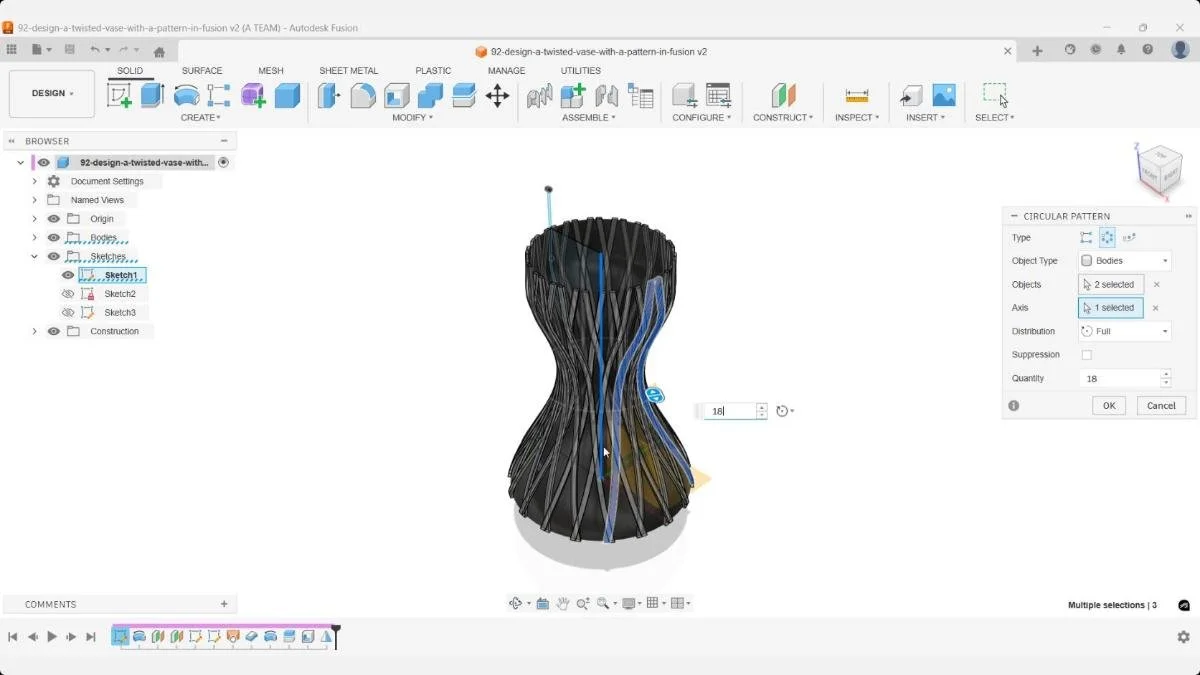
Task: Select the Zoom tool
Action: click(583, 602)
